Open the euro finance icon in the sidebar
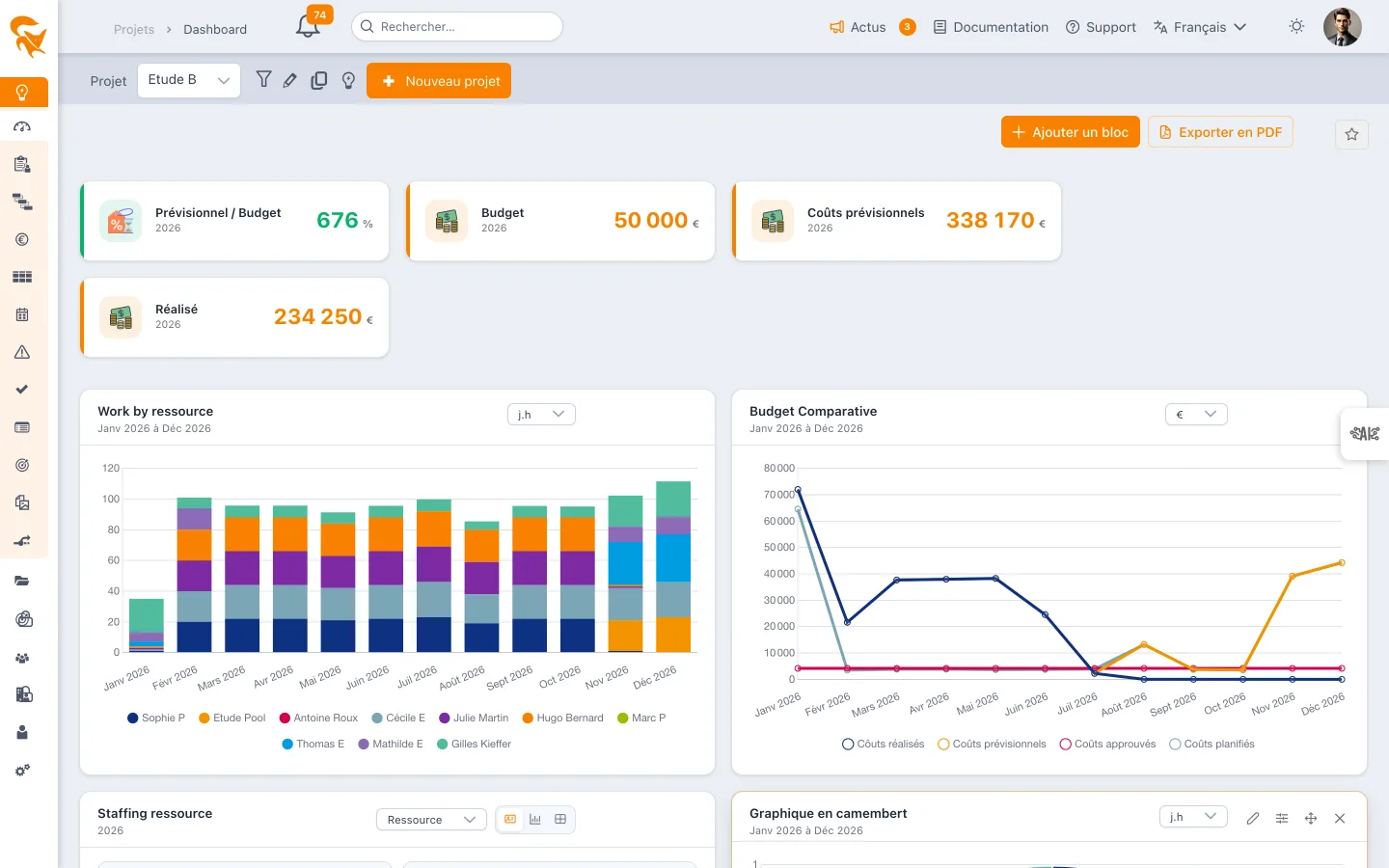This screenshot has height=868, width=1389. click(22, 240)
